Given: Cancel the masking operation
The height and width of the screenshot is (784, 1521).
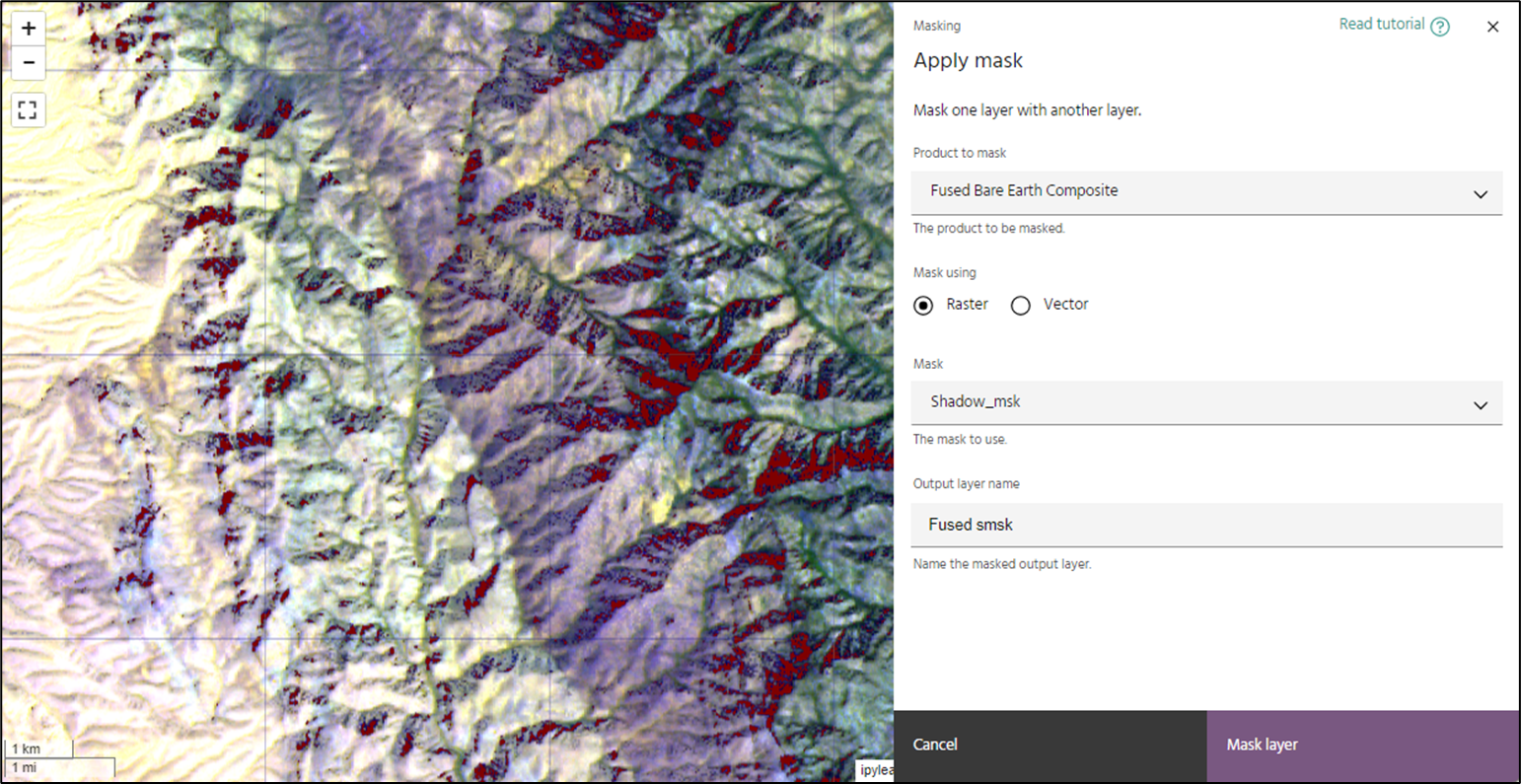Looking at the screenshot, I should pos(1050,746).
